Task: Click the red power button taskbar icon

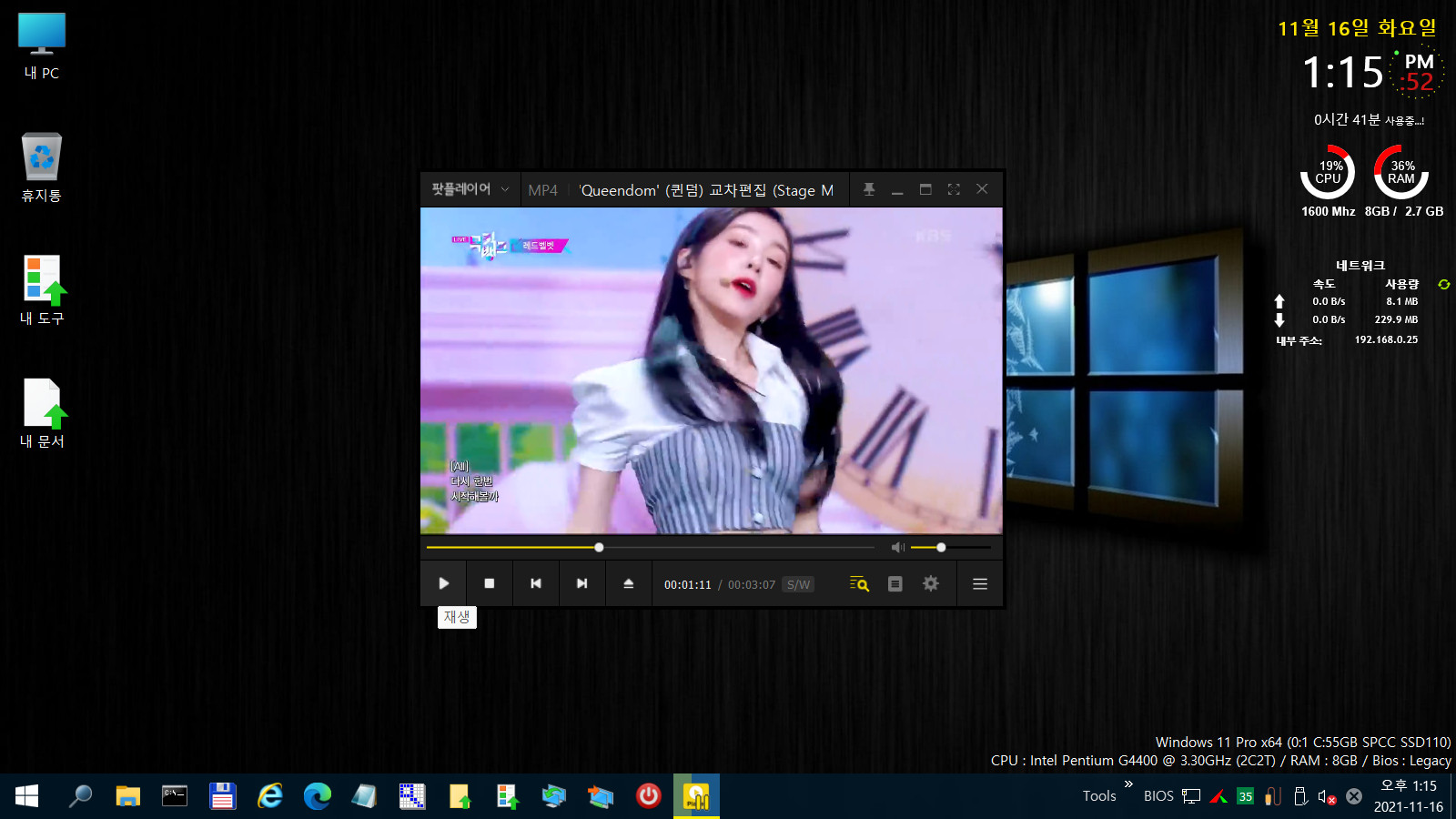Action: 649,796
